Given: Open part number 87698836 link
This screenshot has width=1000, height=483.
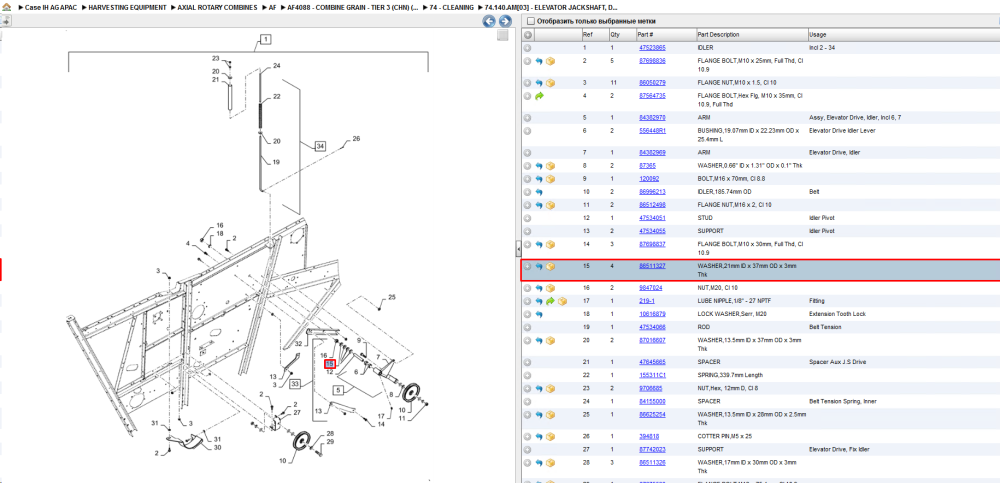Looking at the screenshot, I should [652, 61].
